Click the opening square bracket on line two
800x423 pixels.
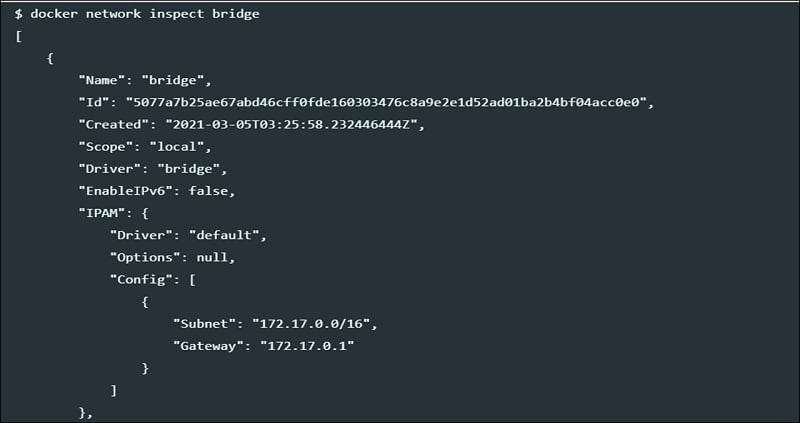coord(18,36)
